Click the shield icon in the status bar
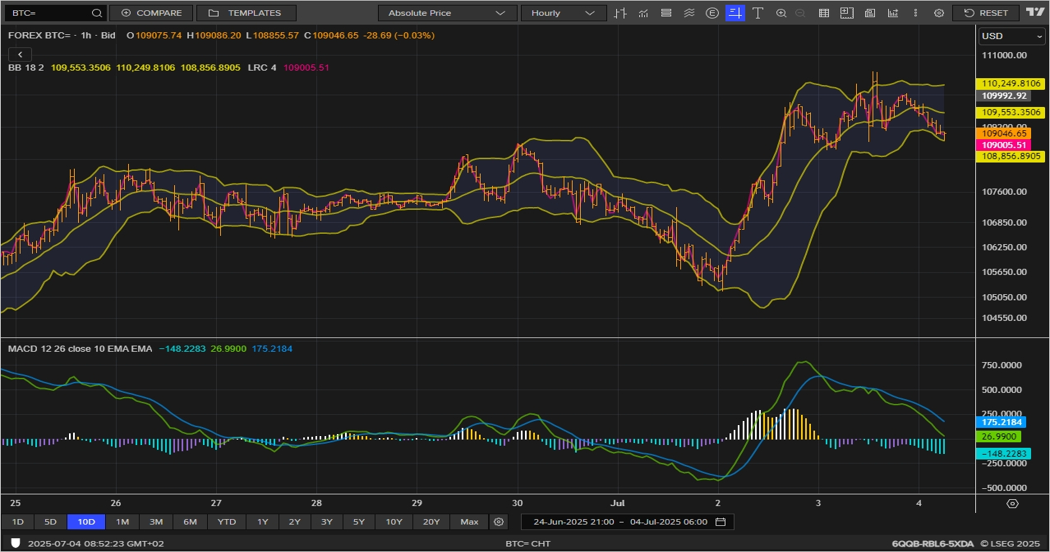1050x552 pixels. pos(15,543)
